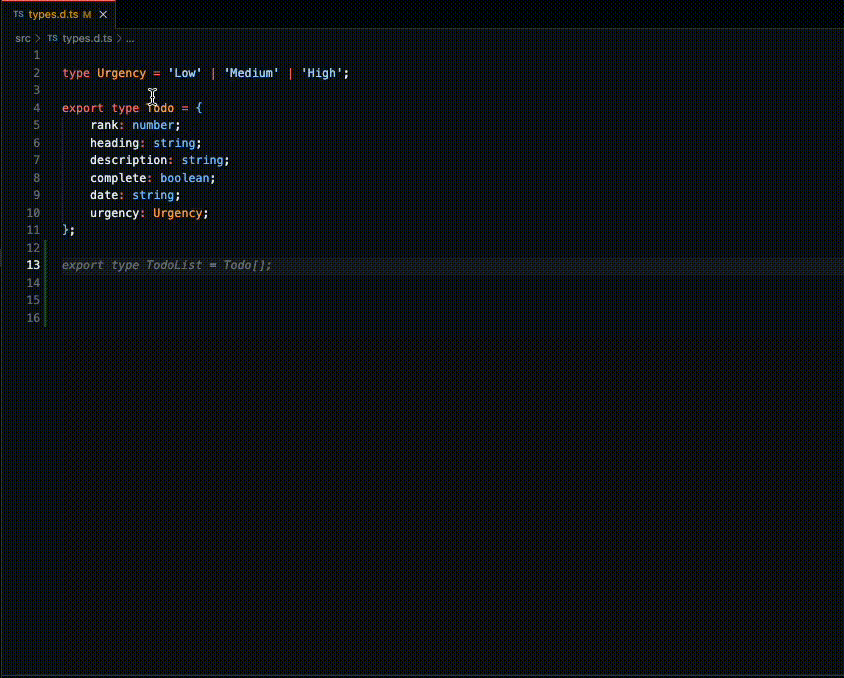
Task: Click the modified 'M' git badge on the tab
Action: 87,15
